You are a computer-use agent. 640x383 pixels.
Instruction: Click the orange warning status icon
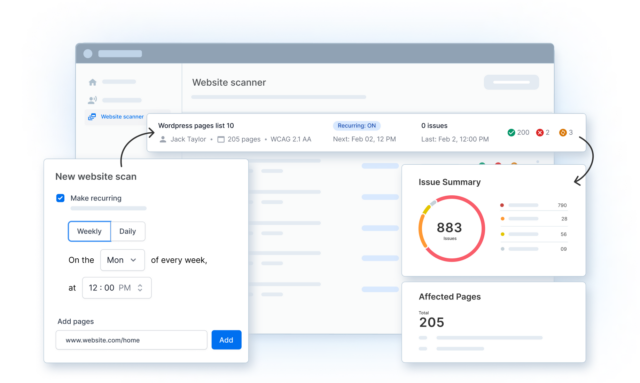tap(563, 132)
